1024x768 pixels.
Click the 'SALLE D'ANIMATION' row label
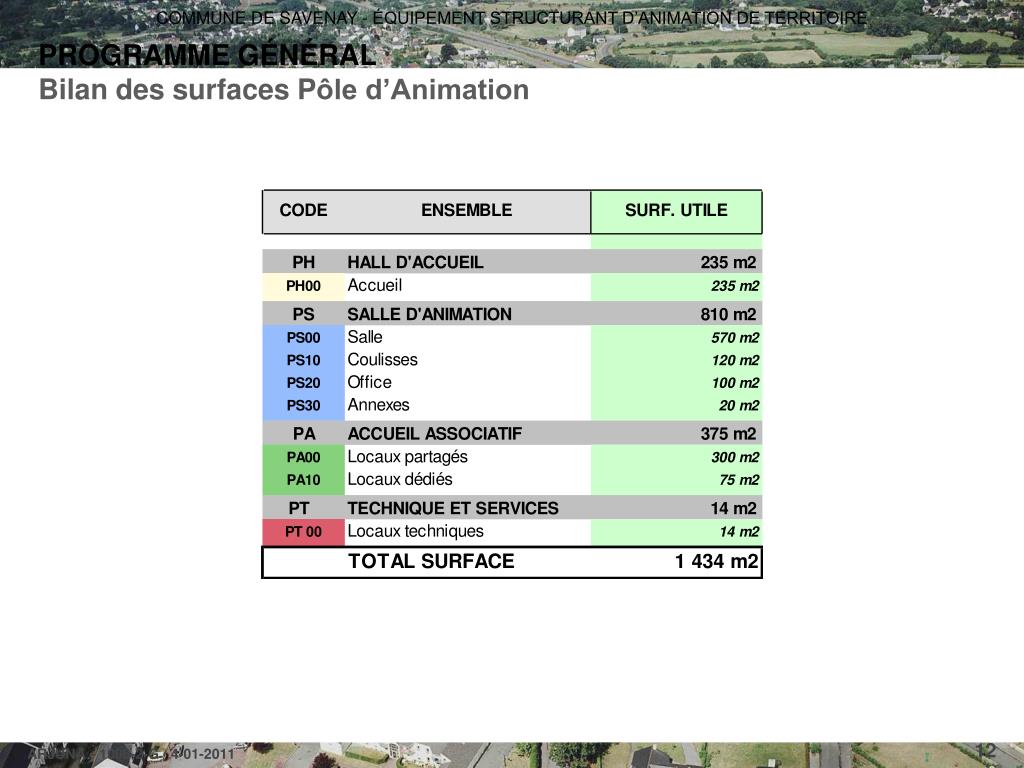pos(429,314)
